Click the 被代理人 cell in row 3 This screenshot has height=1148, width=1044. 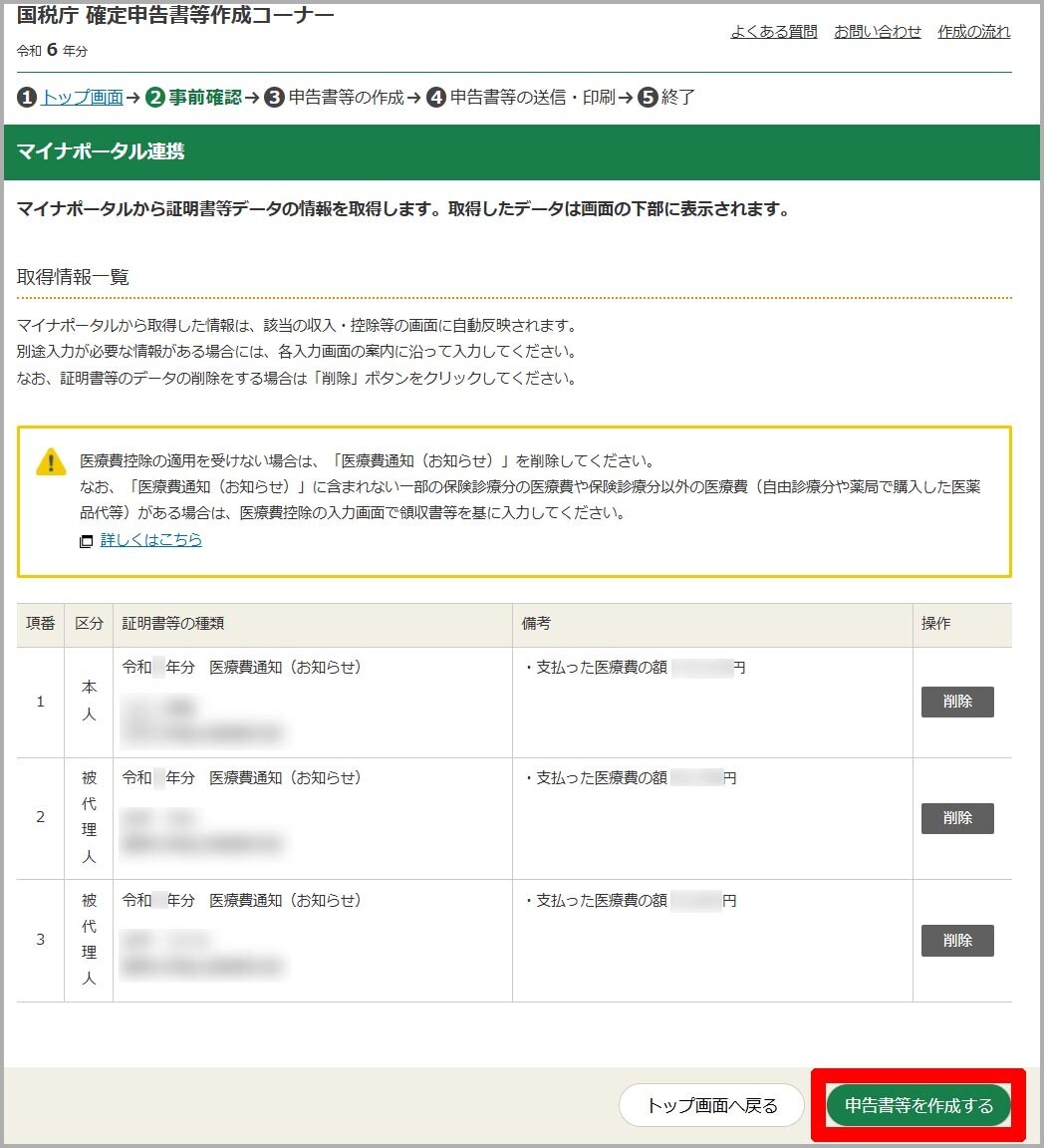click(89, 940)
